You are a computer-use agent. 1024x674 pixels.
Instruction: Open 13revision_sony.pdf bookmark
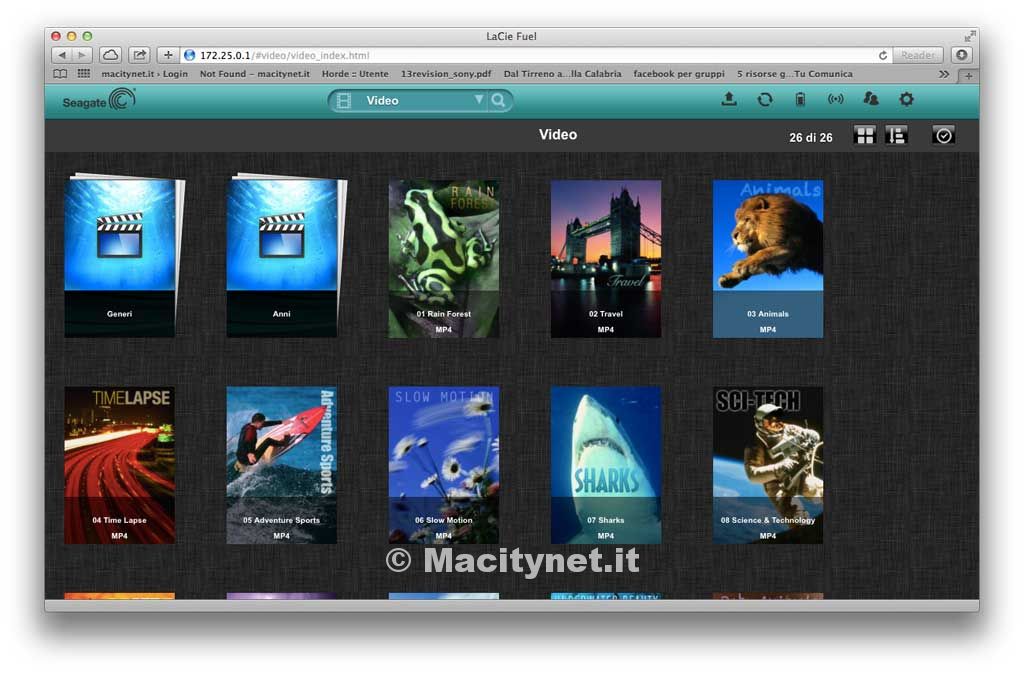(446, 74)
